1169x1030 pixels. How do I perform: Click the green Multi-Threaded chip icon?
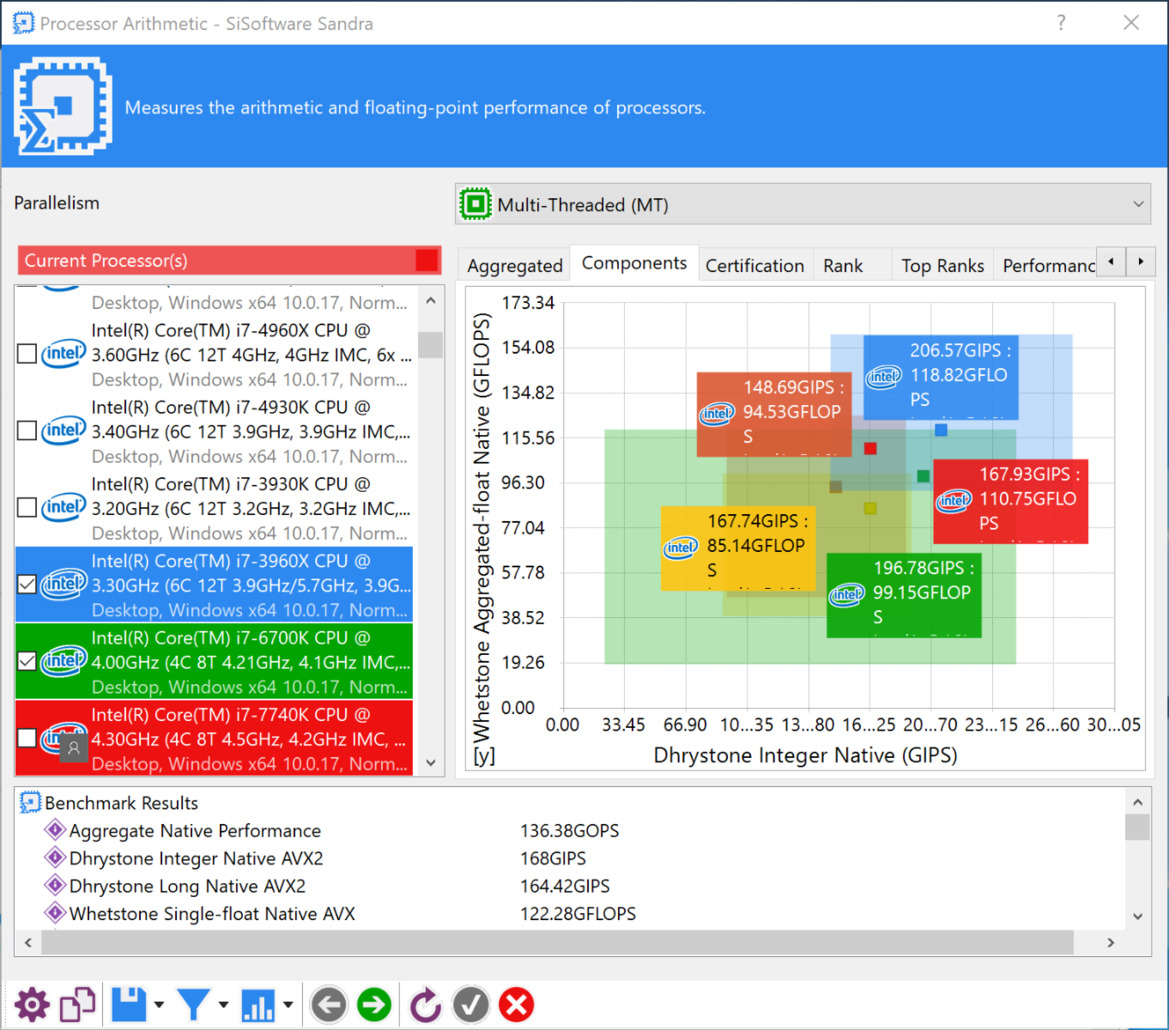(476, 204)
